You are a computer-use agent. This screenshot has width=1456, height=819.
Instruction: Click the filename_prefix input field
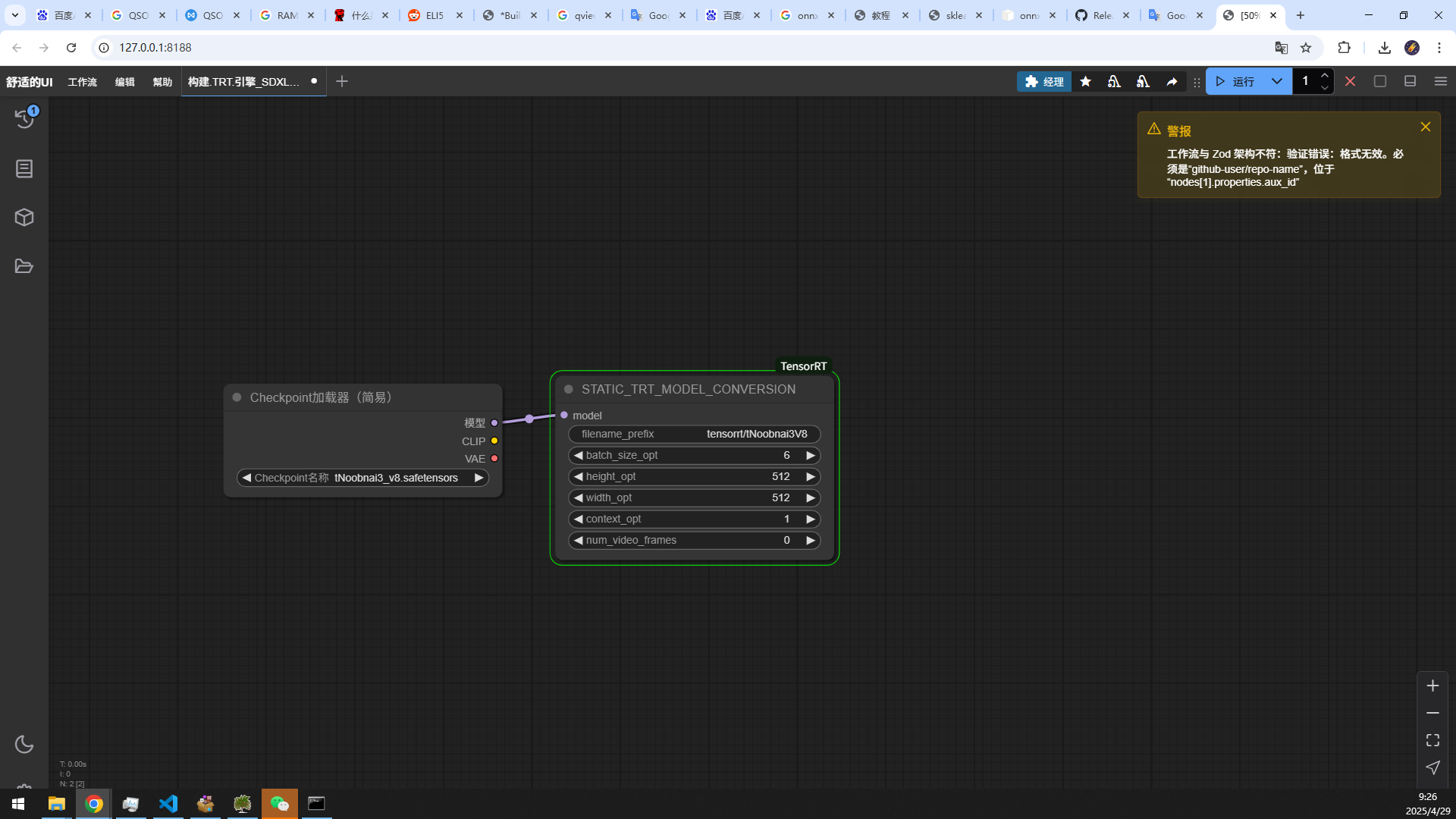694,434
